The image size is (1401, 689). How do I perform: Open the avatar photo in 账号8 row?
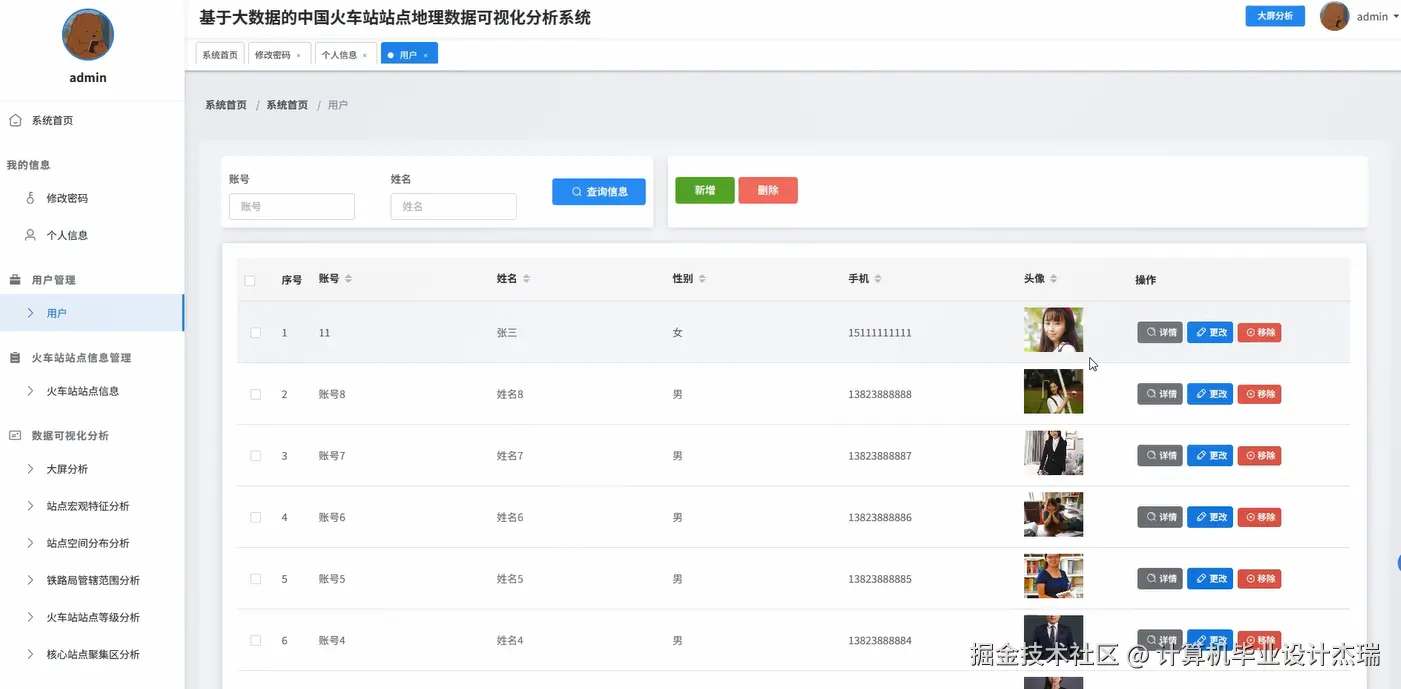coord(1053,392)
